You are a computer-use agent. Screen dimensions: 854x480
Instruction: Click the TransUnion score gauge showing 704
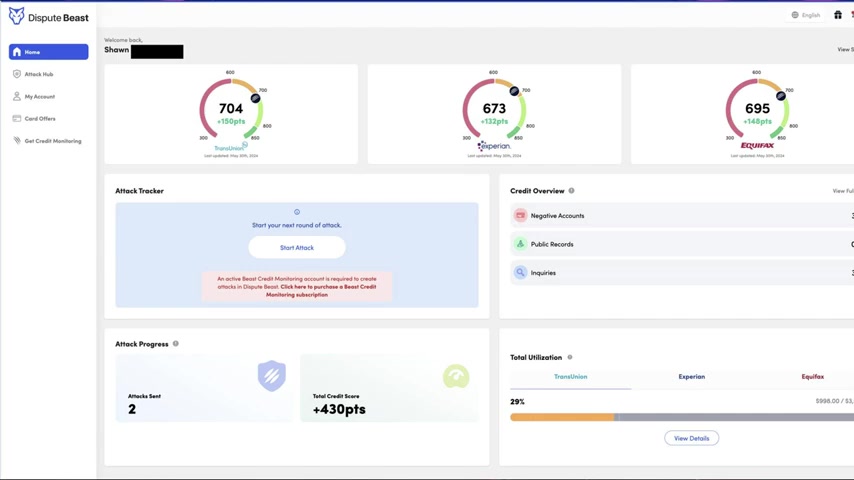tap(231, 109)
